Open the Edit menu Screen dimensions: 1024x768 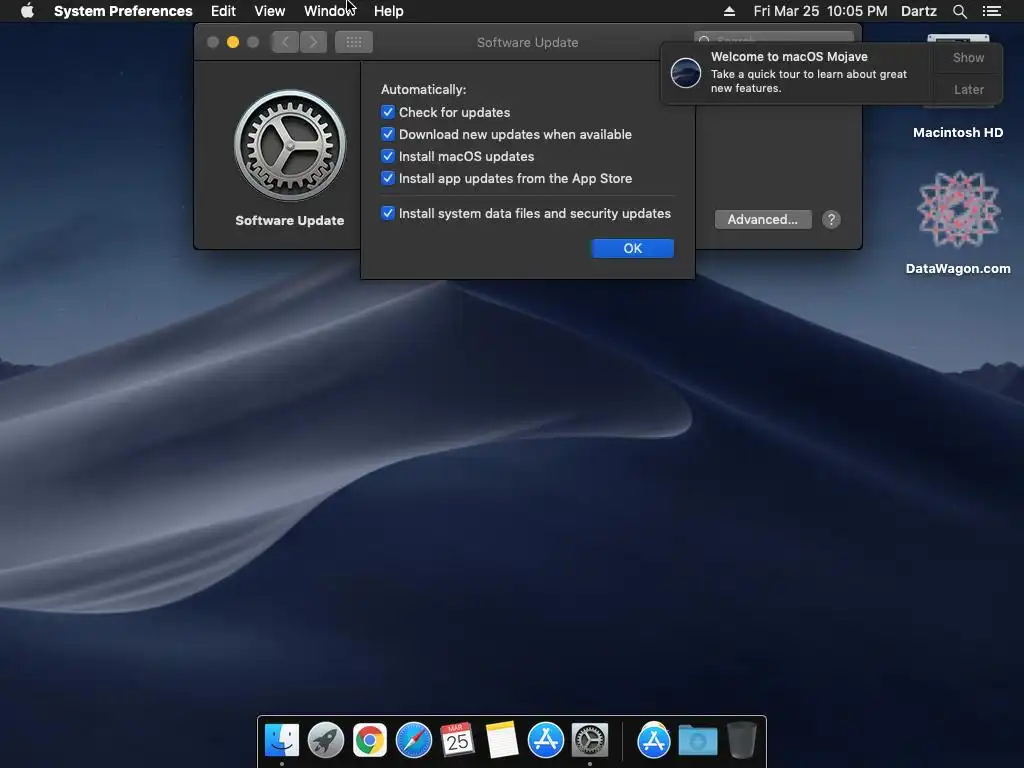223,11
